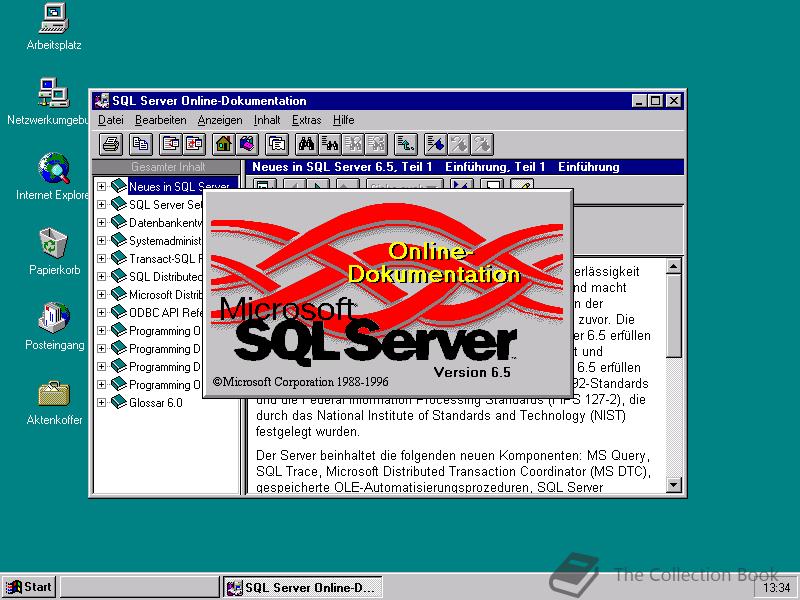Screen dimensions: 800x600
Task: Expand the Glossar 6.0 tree node
Action: pyautogui.click(x=102, y=402)
